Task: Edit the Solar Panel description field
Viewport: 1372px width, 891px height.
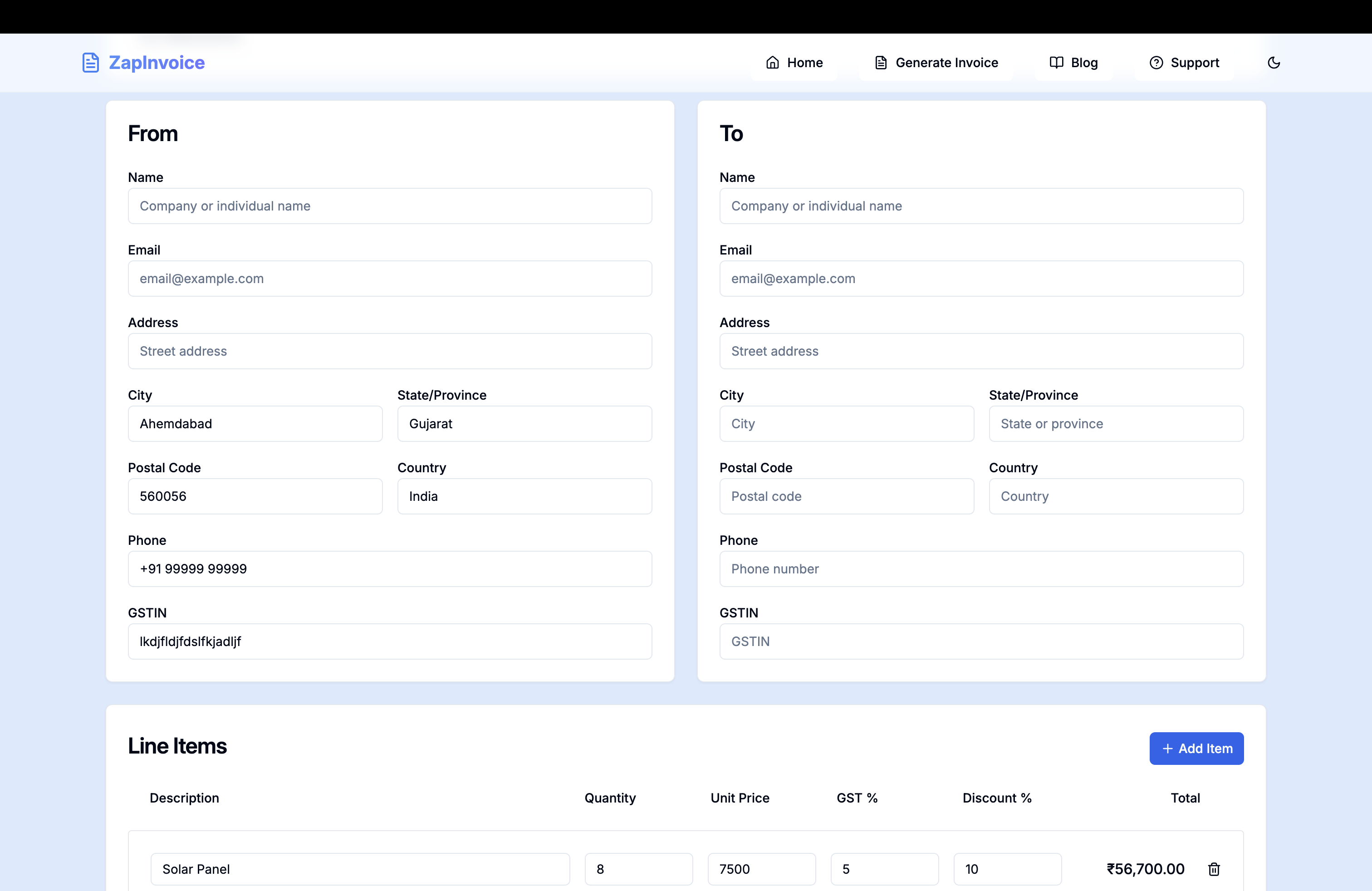Action: (x=360, y=869)
